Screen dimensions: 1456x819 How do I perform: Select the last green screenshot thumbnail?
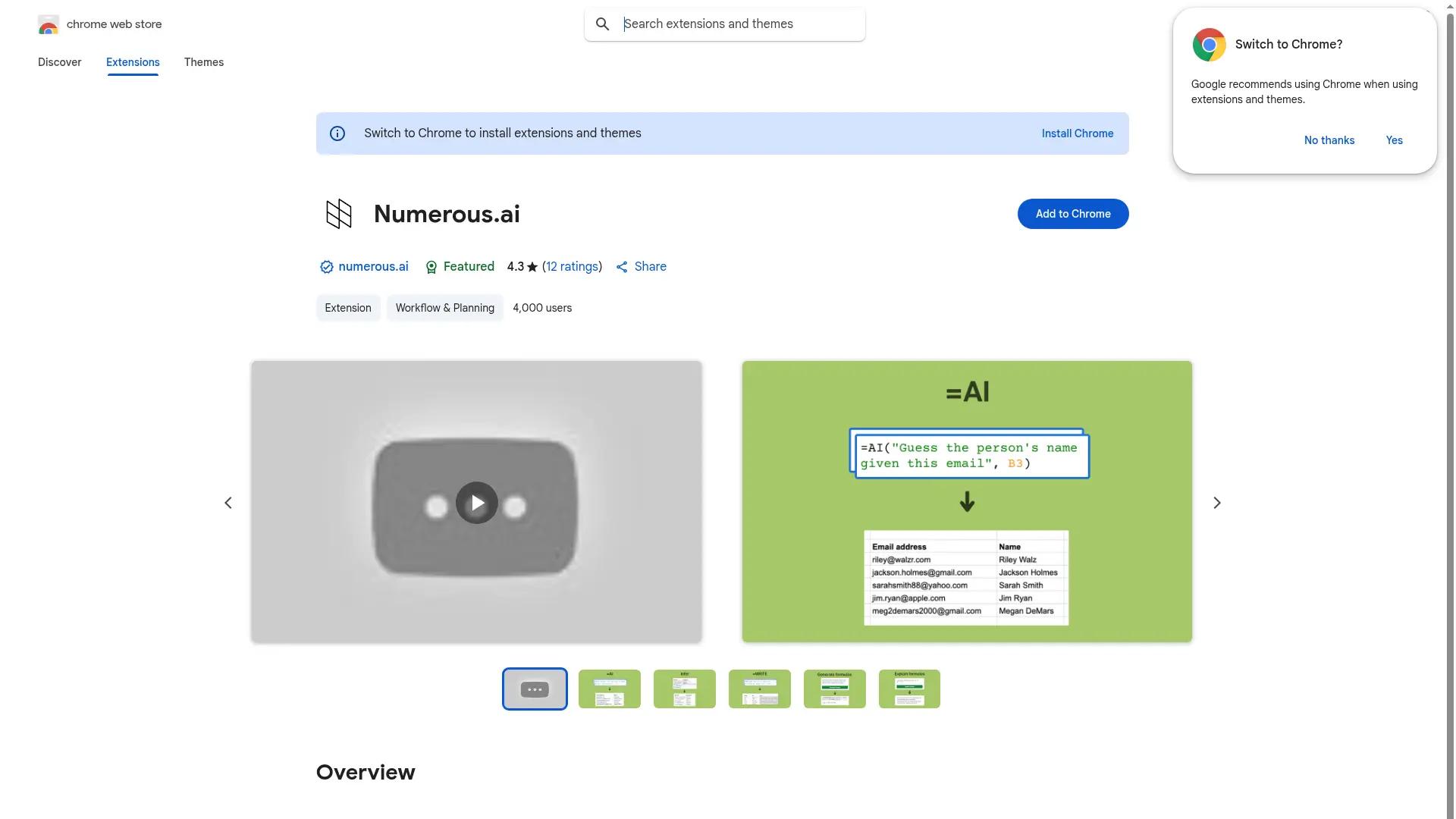pos(908,689)
